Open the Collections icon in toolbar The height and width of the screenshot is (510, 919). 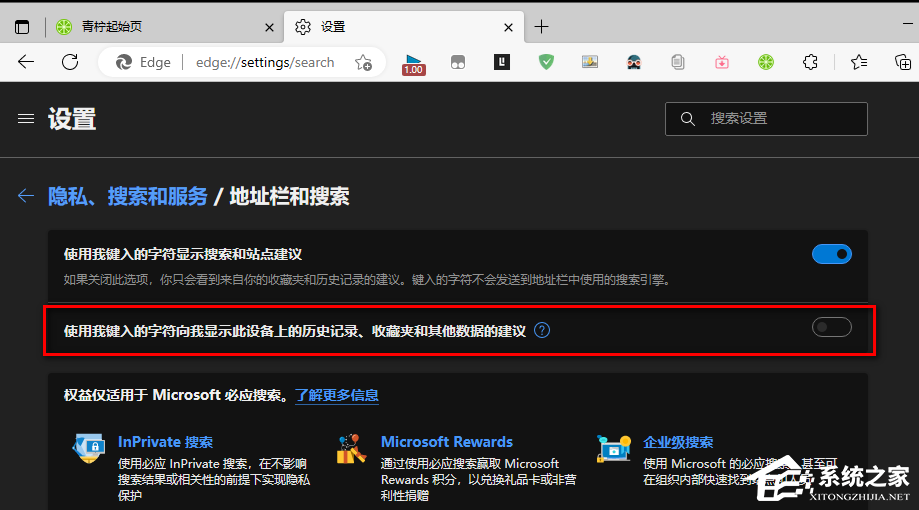[903, 62]
